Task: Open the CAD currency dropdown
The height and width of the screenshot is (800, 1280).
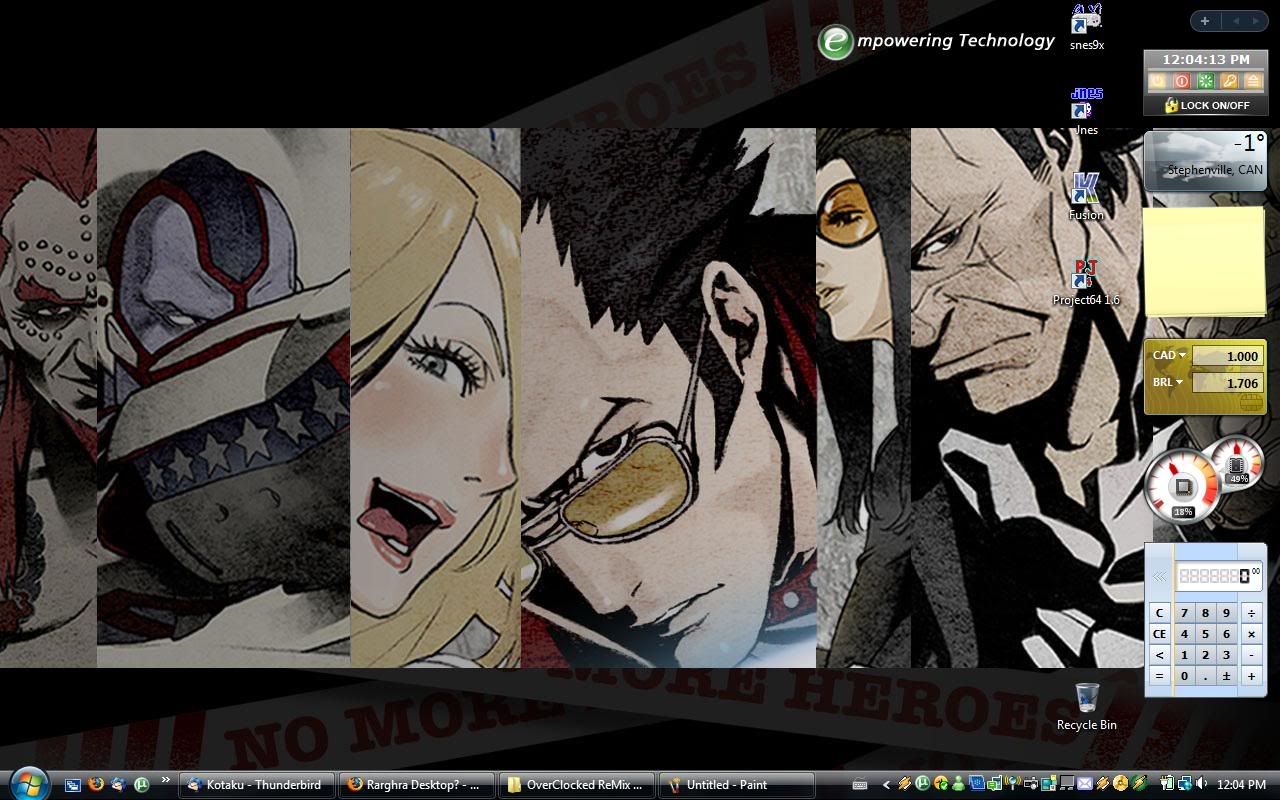Action: pyautogui.click(x=1169, y=355)
